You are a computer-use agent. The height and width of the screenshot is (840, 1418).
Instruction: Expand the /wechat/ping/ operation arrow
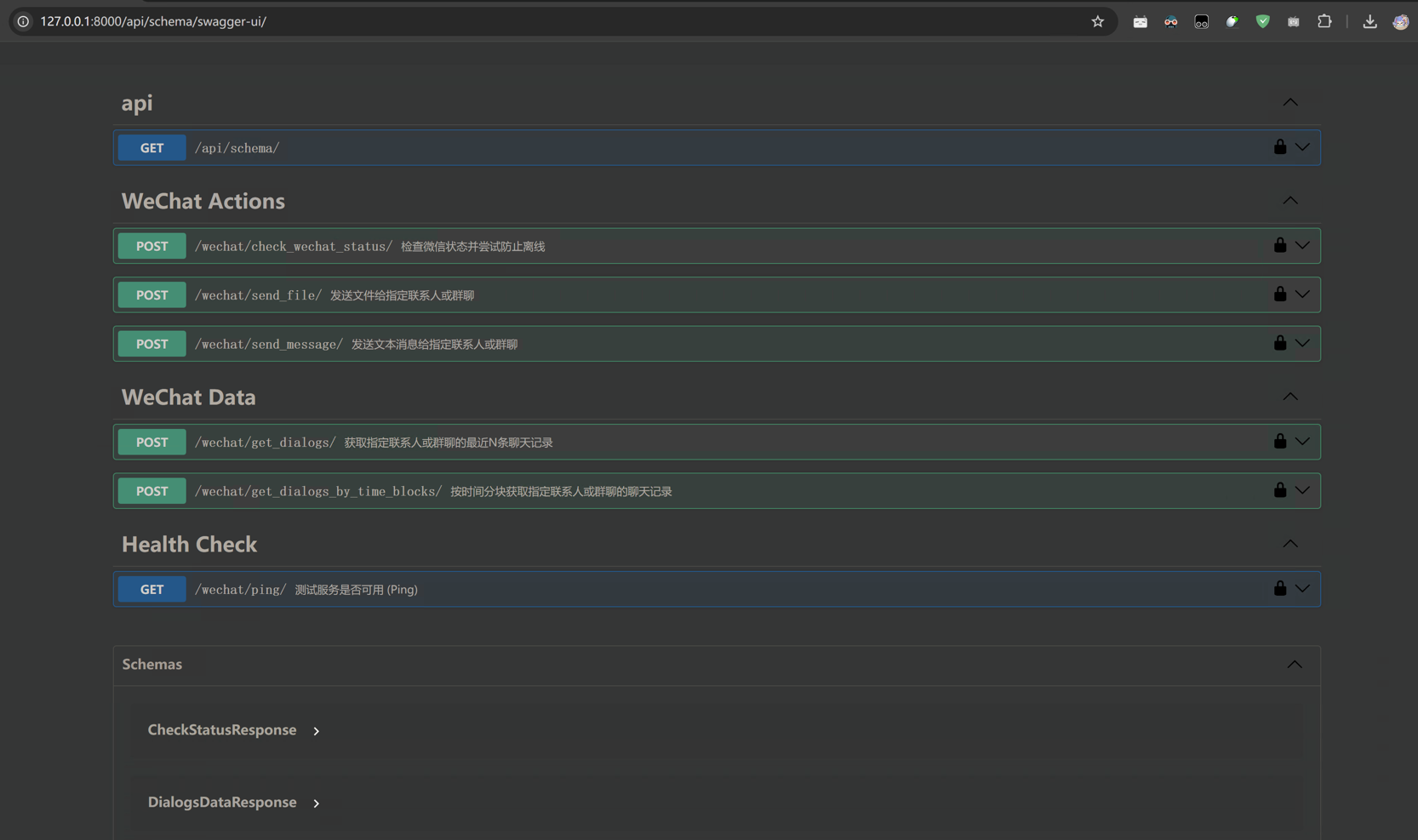pos(1302,589)
